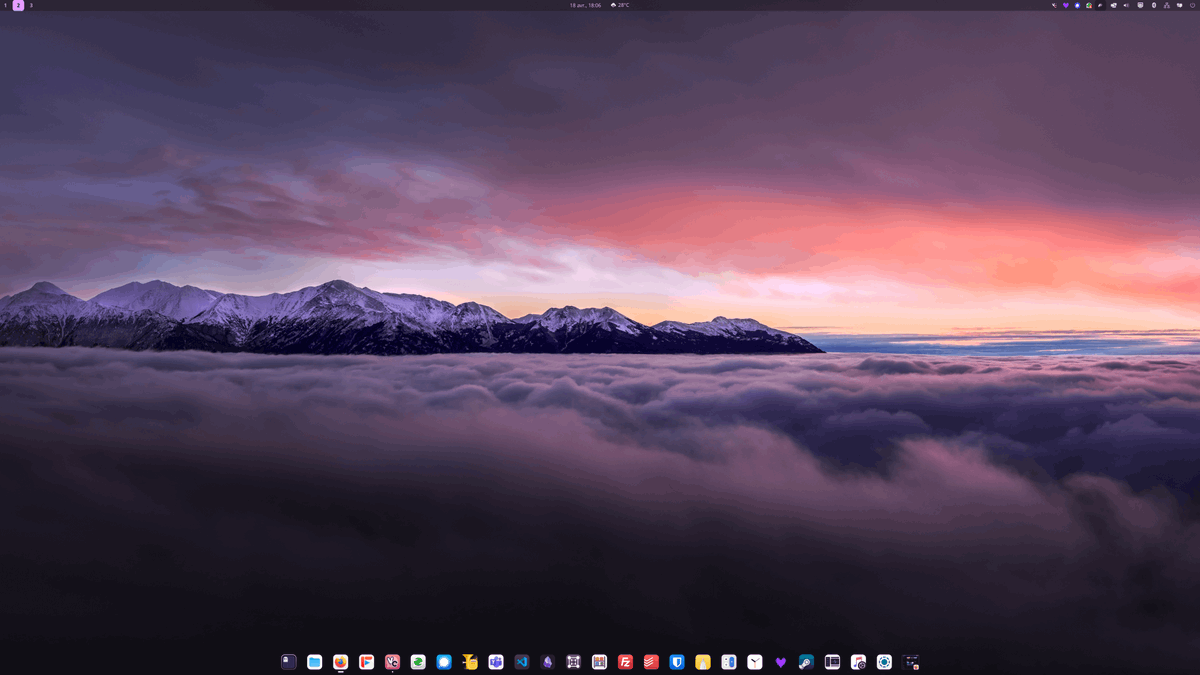The image size is (1200, 675).
Task: Open Microsoft Teams
Action: pos(494,661)
